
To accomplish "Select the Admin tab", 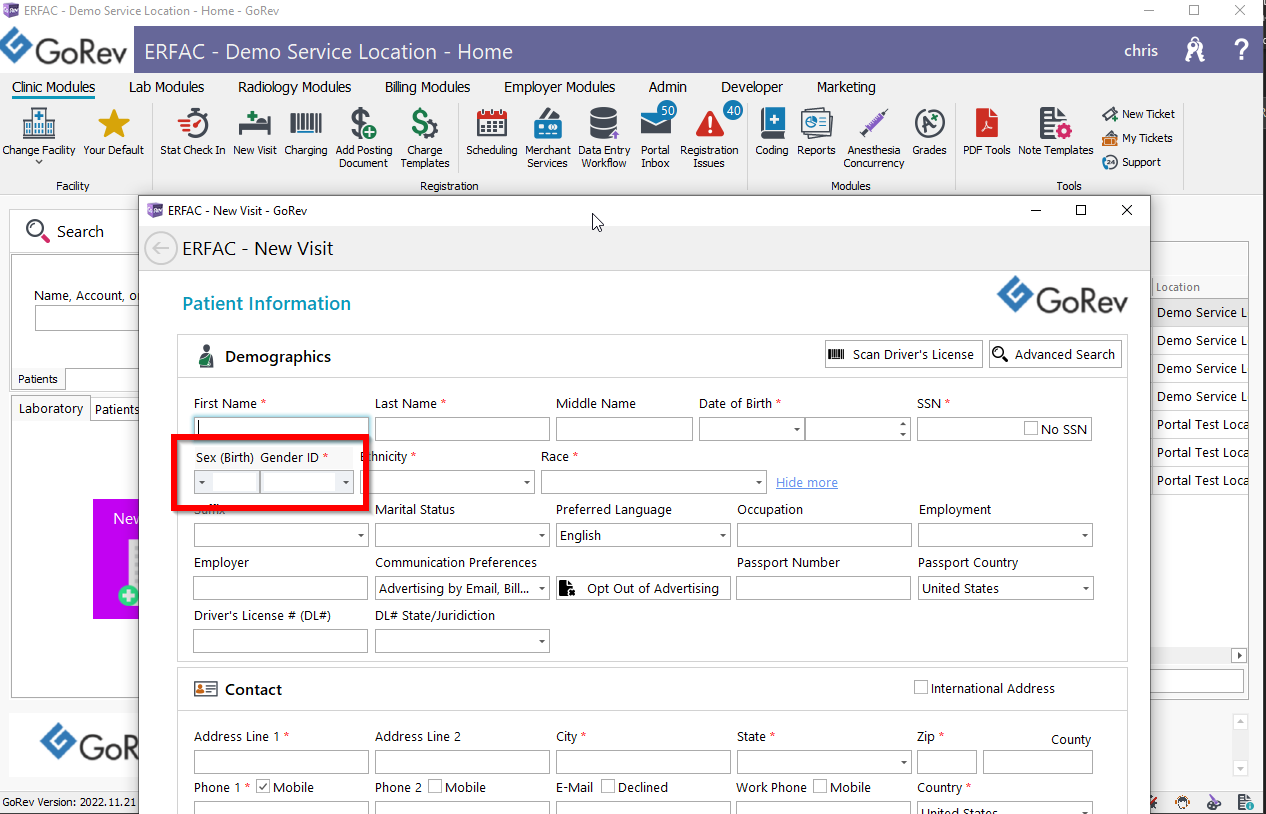I will click(x=668, y=87).
